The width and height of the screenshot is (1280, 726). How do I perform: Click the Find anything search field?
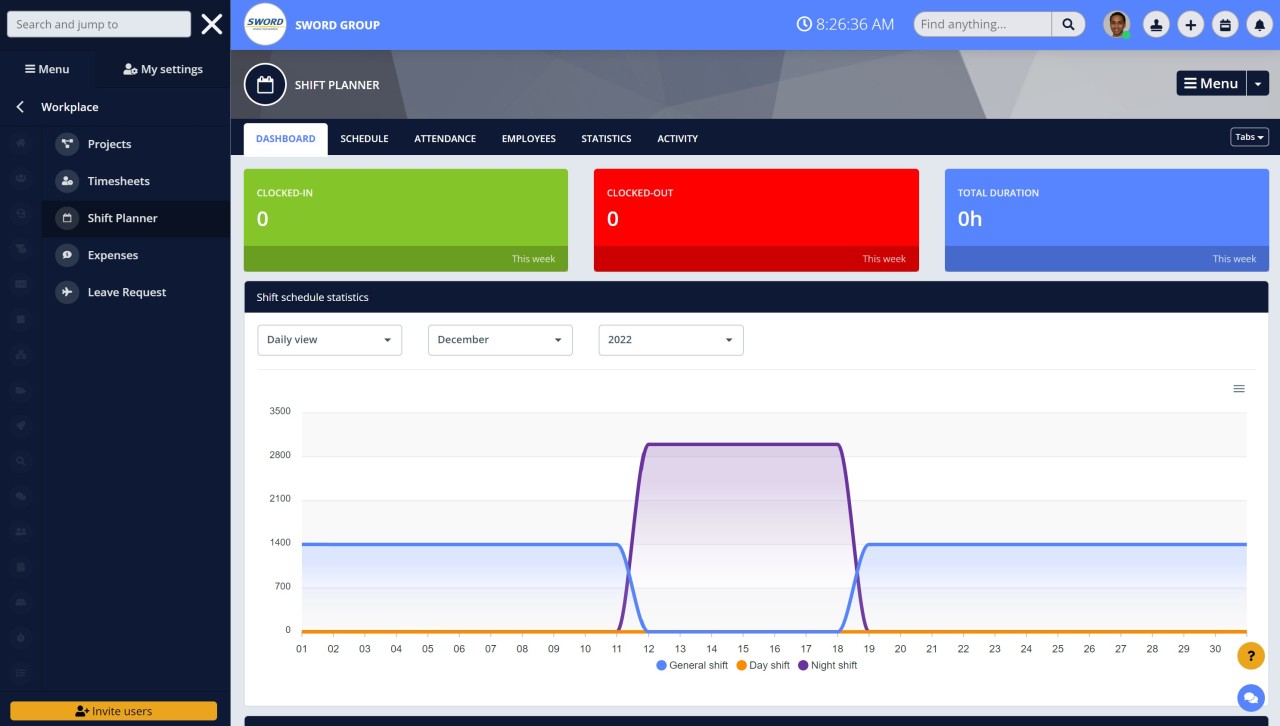[982, 24]
